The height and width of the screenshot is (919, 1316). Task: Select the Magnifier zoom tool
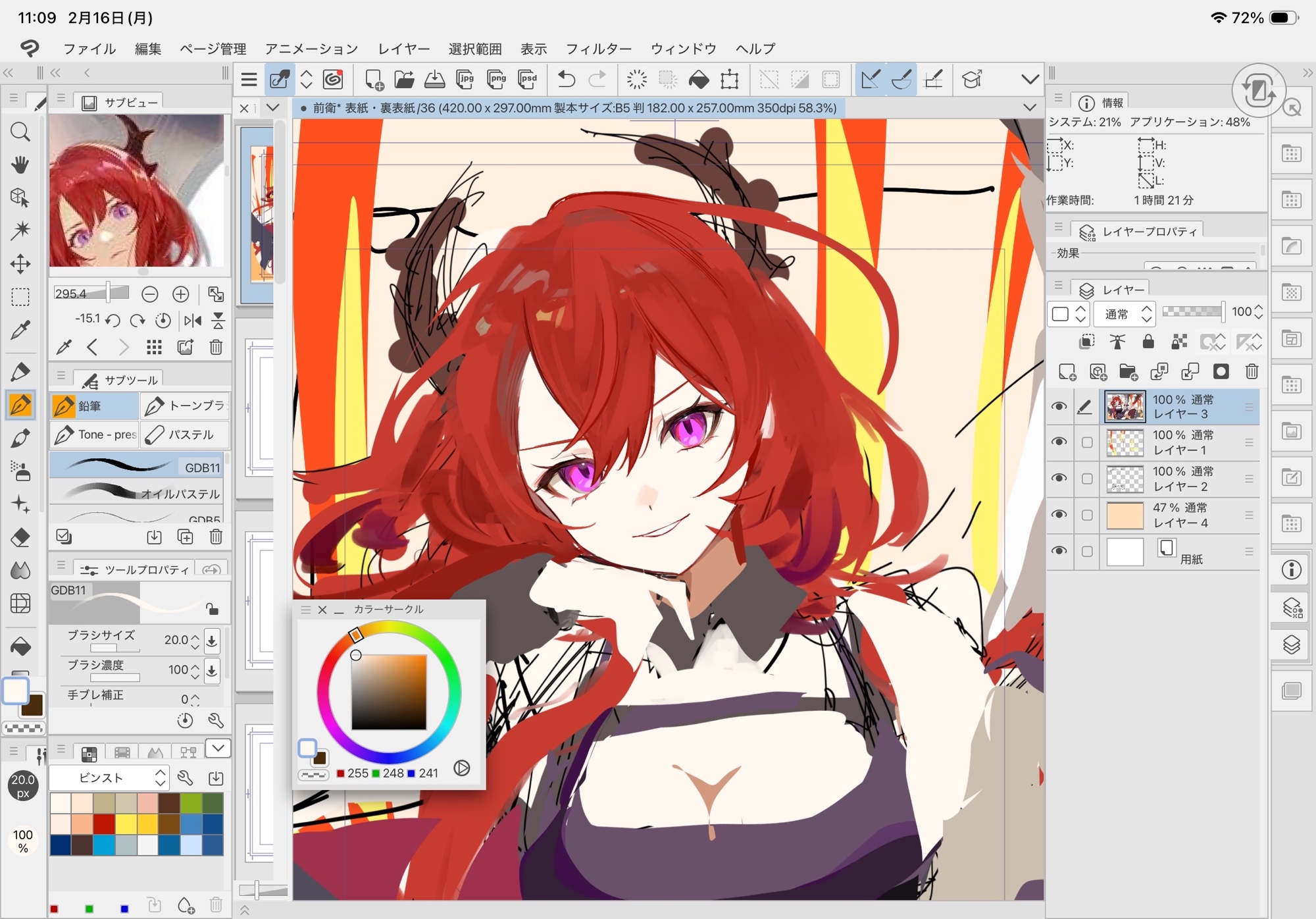[x=20, y=132]
